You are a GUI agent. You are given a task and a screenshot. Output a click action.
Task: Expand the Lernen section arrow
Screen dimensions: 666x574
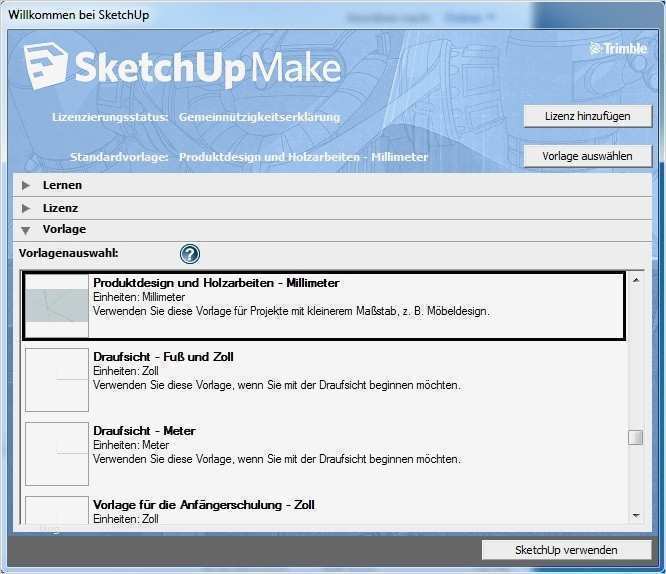click(x=26, y=185)
